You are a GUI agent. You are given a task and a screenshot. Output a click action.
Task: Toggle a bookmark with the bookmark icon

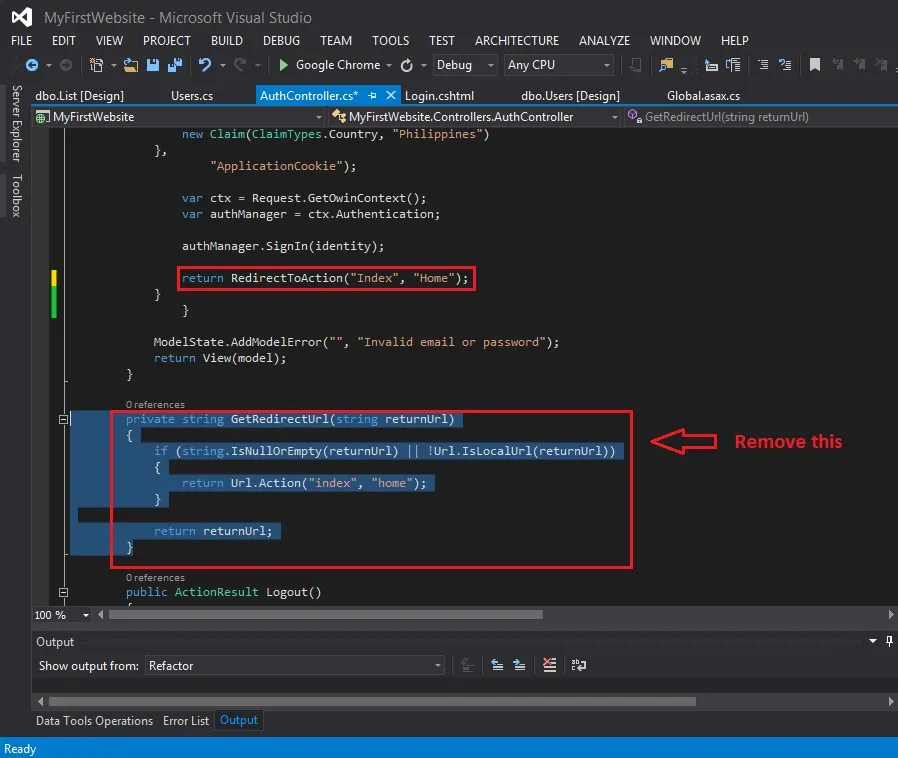[814, 65]
